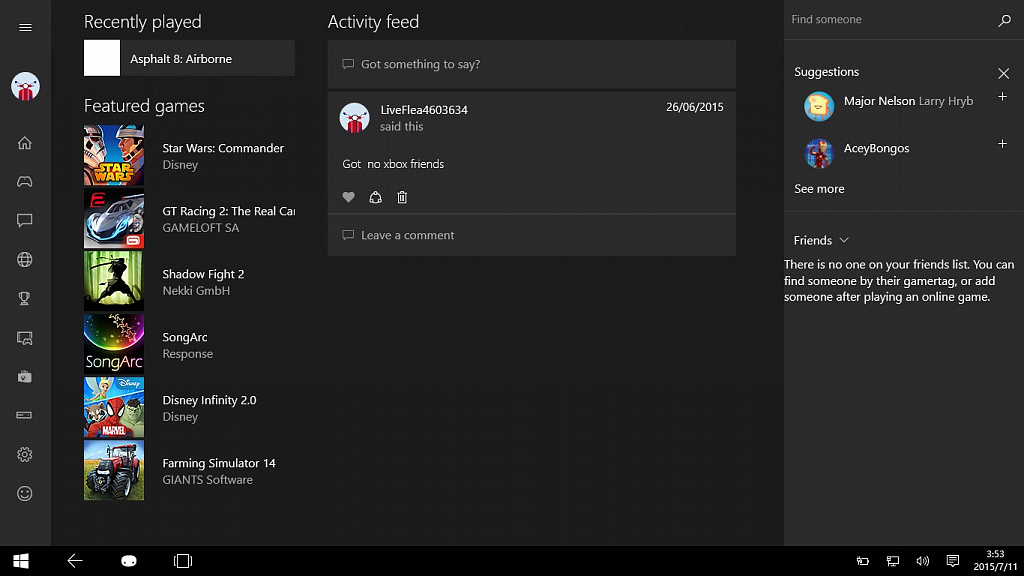Click the network tray icon
The image size is (1024, 576).
point(893,561)
